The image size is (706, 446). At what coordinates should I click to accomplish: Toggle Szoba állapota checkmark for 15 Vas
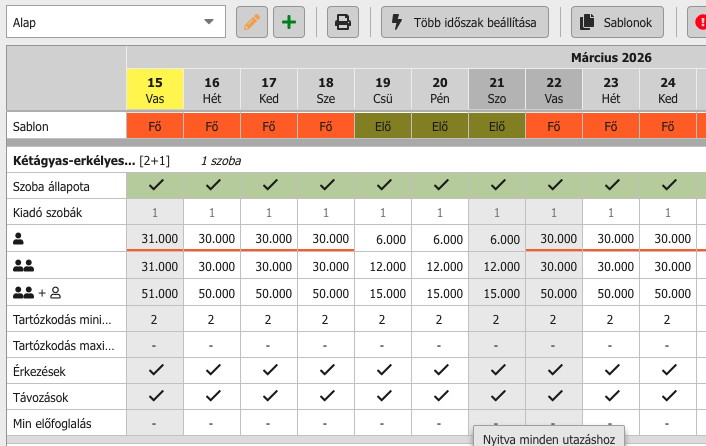pos(155,185)
